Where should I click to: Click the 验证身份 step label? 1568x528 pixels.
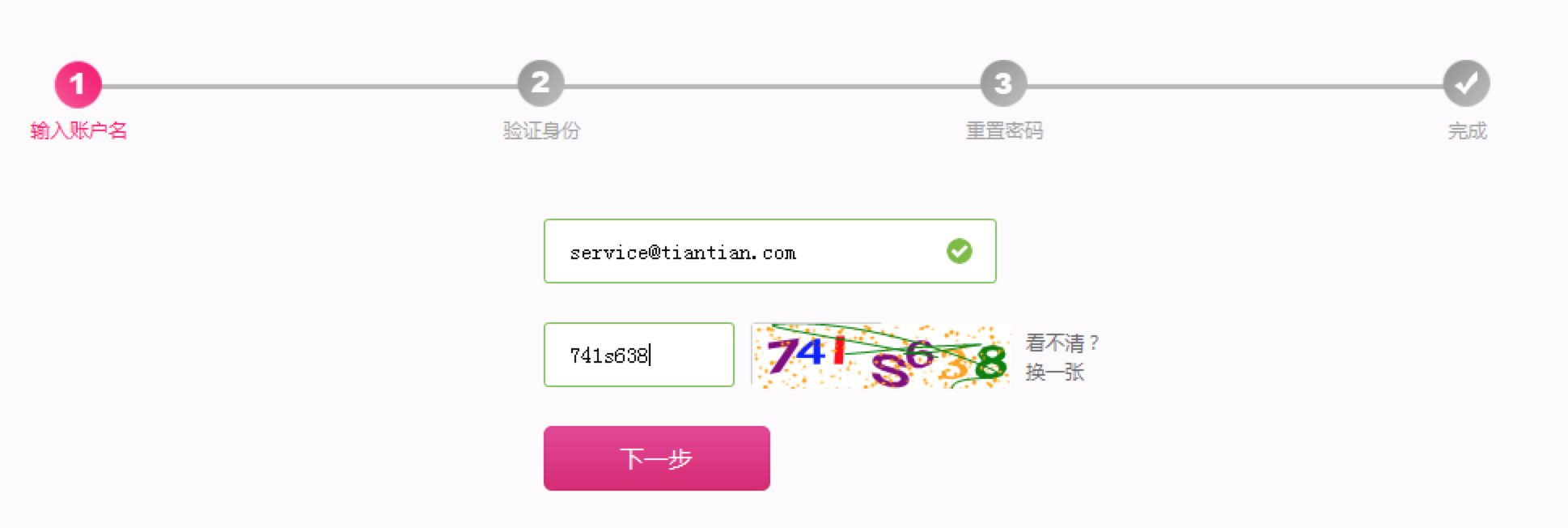pyautogui.click(x=541, y=130)
